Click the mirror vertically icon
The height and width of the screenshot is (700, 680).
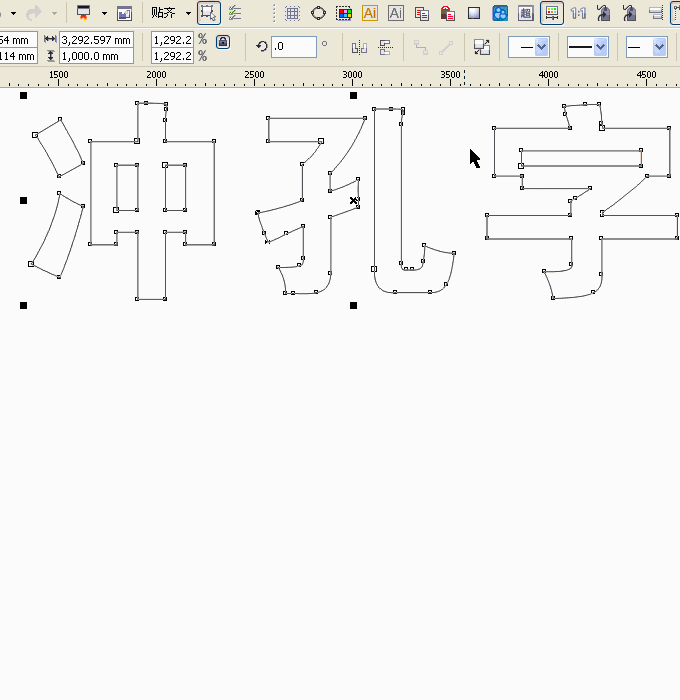pos(385,47)
